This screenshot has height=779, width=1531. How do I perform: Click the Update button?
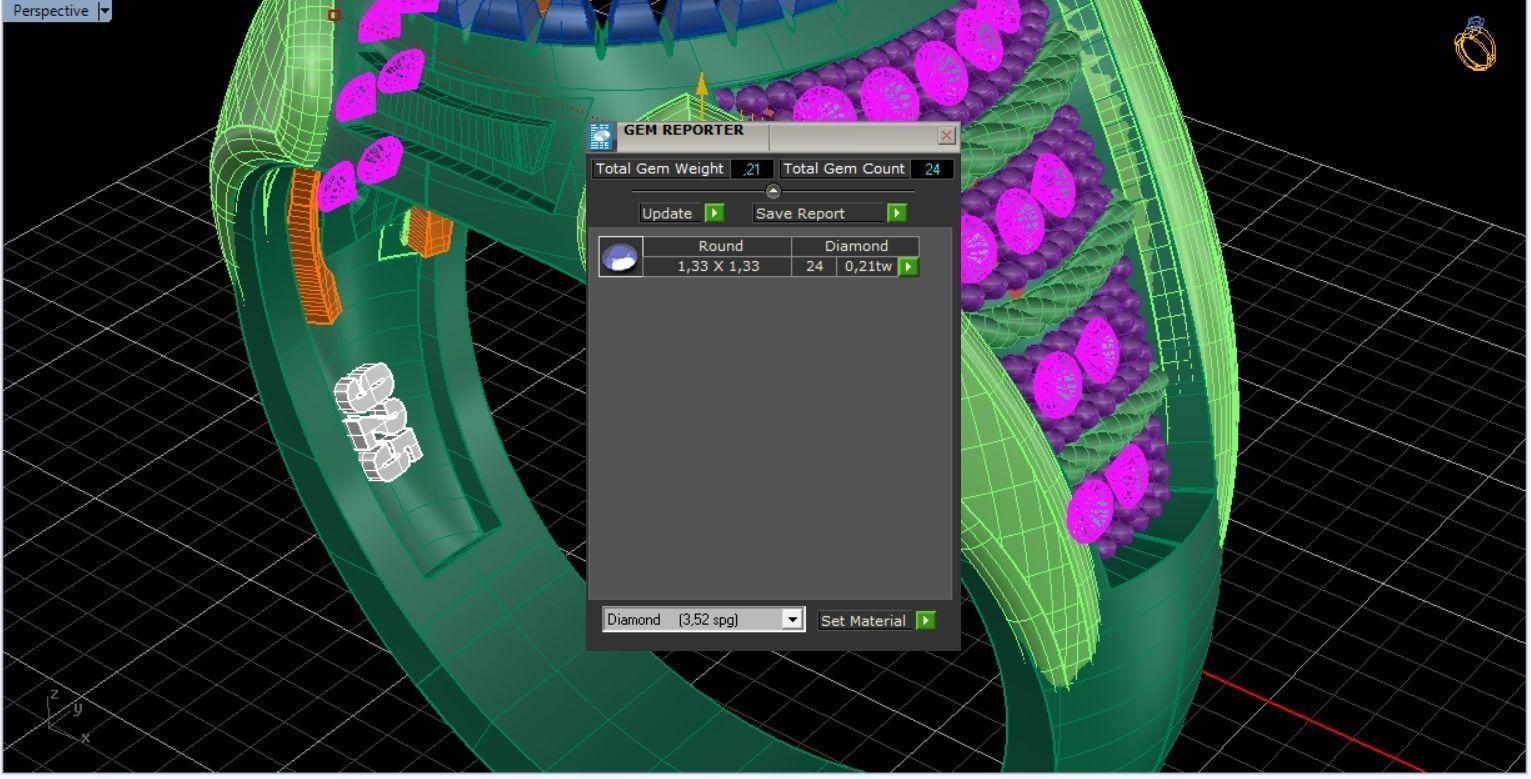point(668,213)
